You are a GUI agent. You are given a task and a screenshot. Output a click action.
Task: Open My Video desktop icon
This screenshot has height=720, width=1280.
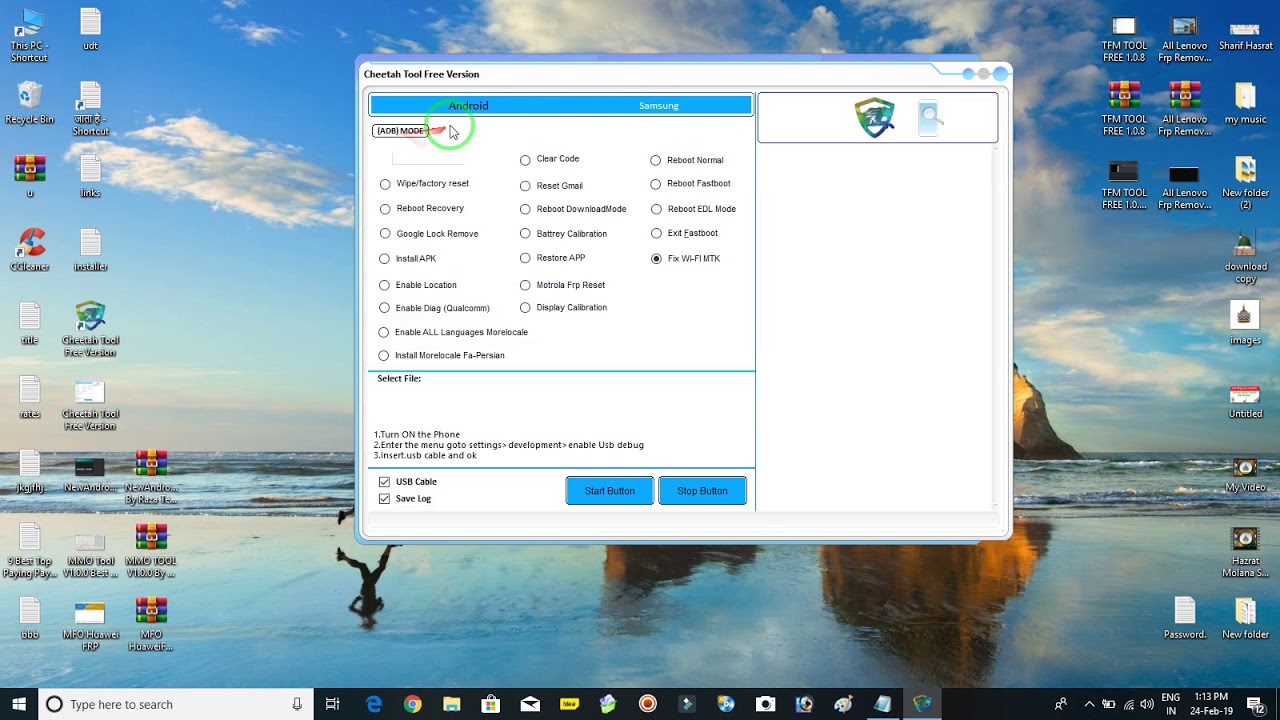click(x=1245, y=472)
